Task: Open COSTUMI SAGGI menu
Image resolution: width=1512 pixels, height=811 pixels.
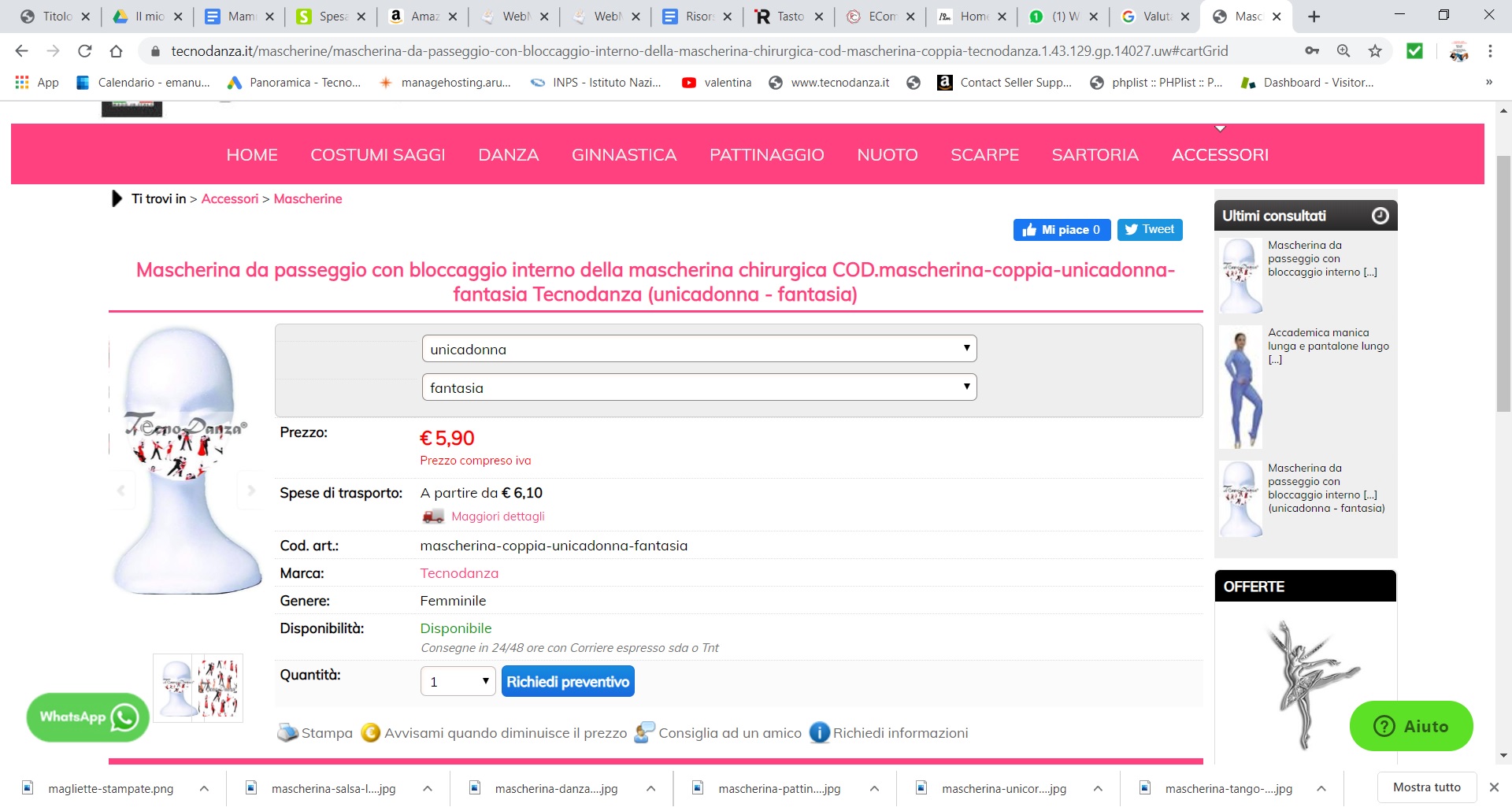Action: 378,155
